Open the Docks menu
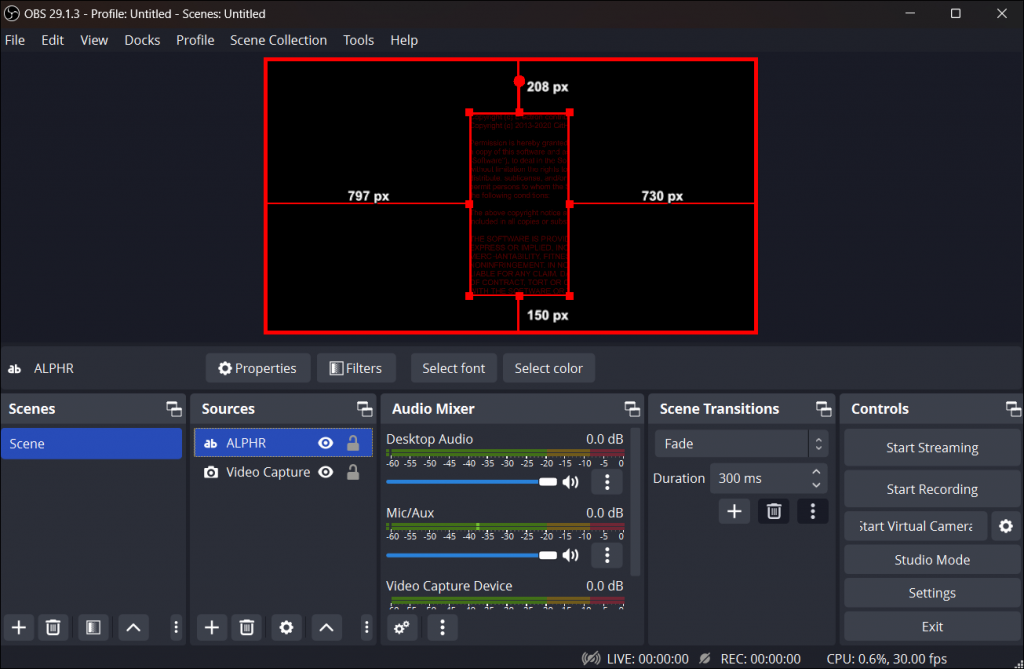 pos(142,40)
